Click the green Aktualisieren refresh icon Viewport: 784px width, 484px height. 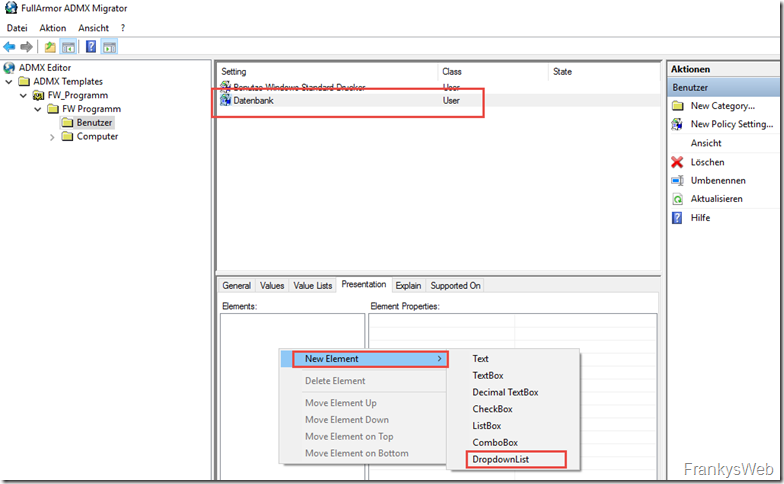point(678,199)
